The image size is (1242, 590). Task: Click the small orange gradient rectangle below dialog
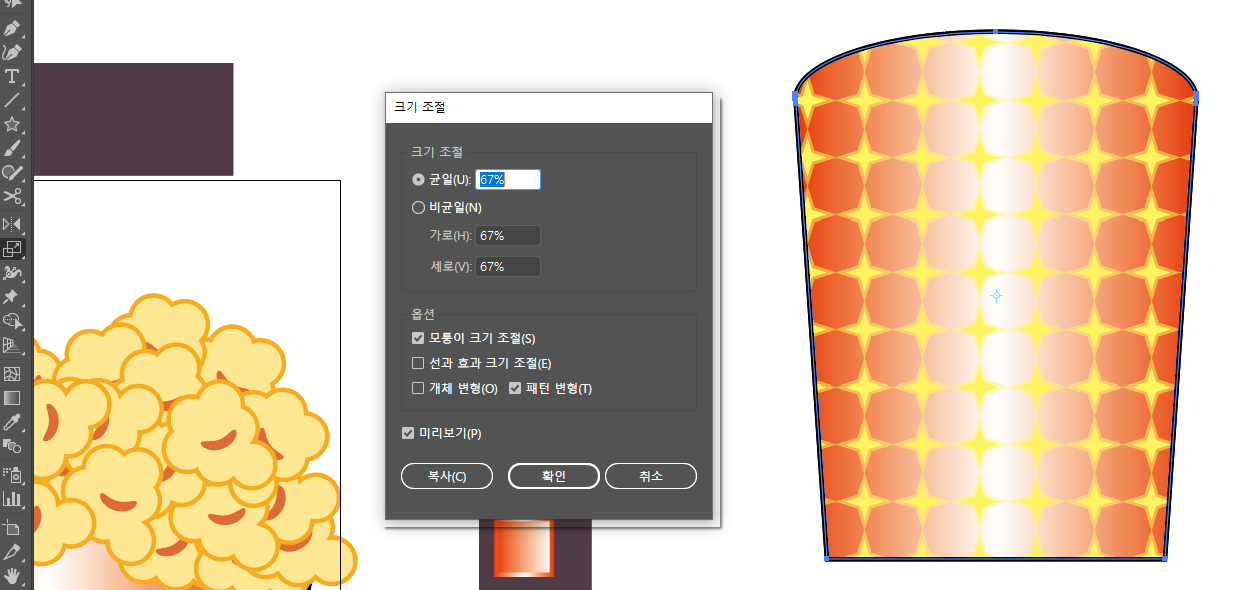pos(526,548)
